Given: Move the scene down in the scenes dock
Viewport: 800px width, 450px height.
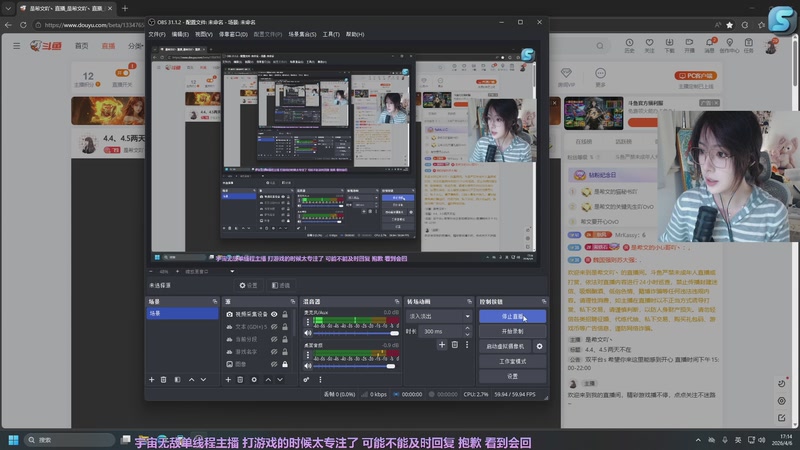Looking at the screenshot, I should (203, 380).
